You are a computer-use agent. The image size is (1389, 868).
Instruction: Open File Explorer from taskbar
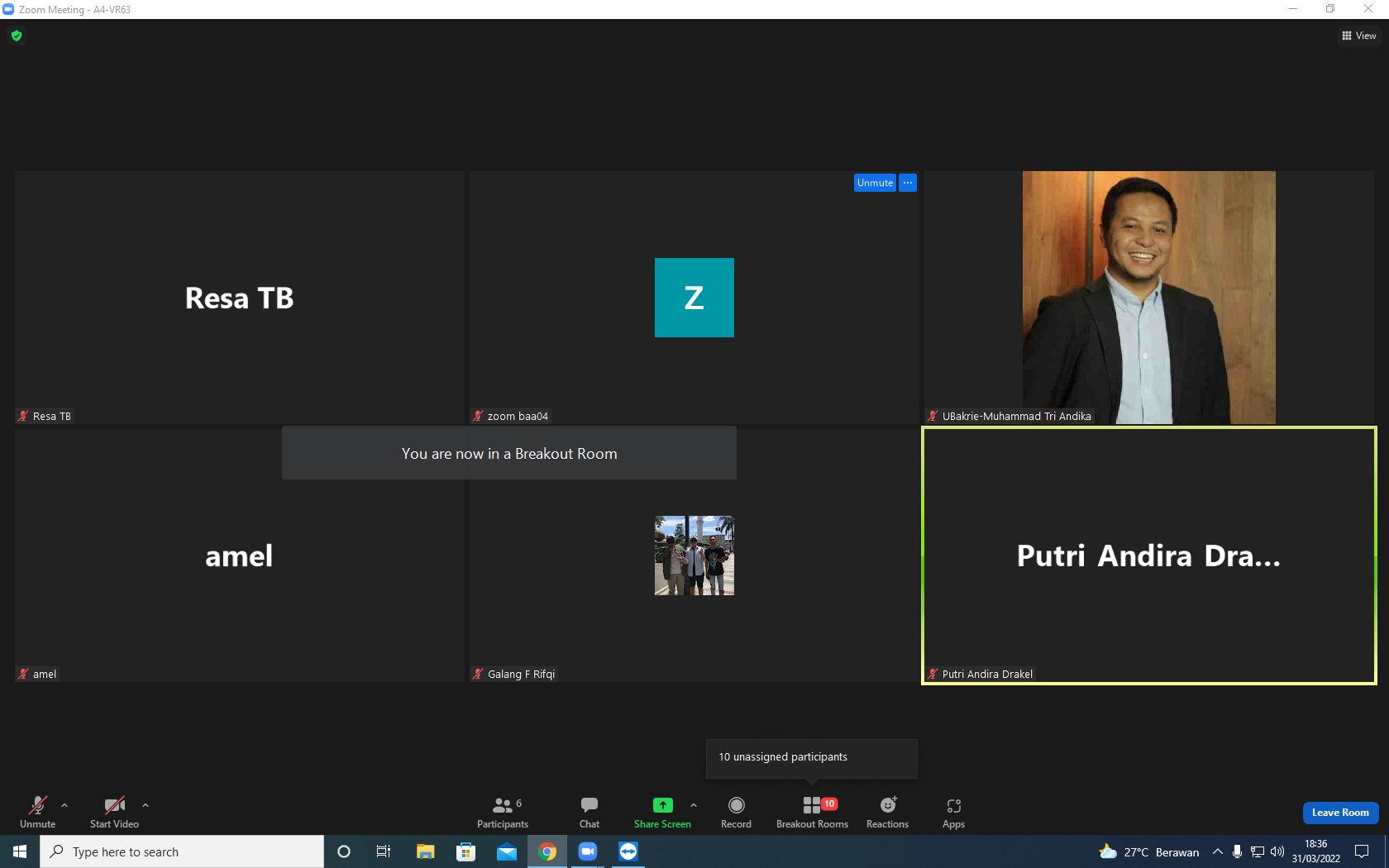click(425, 851)
